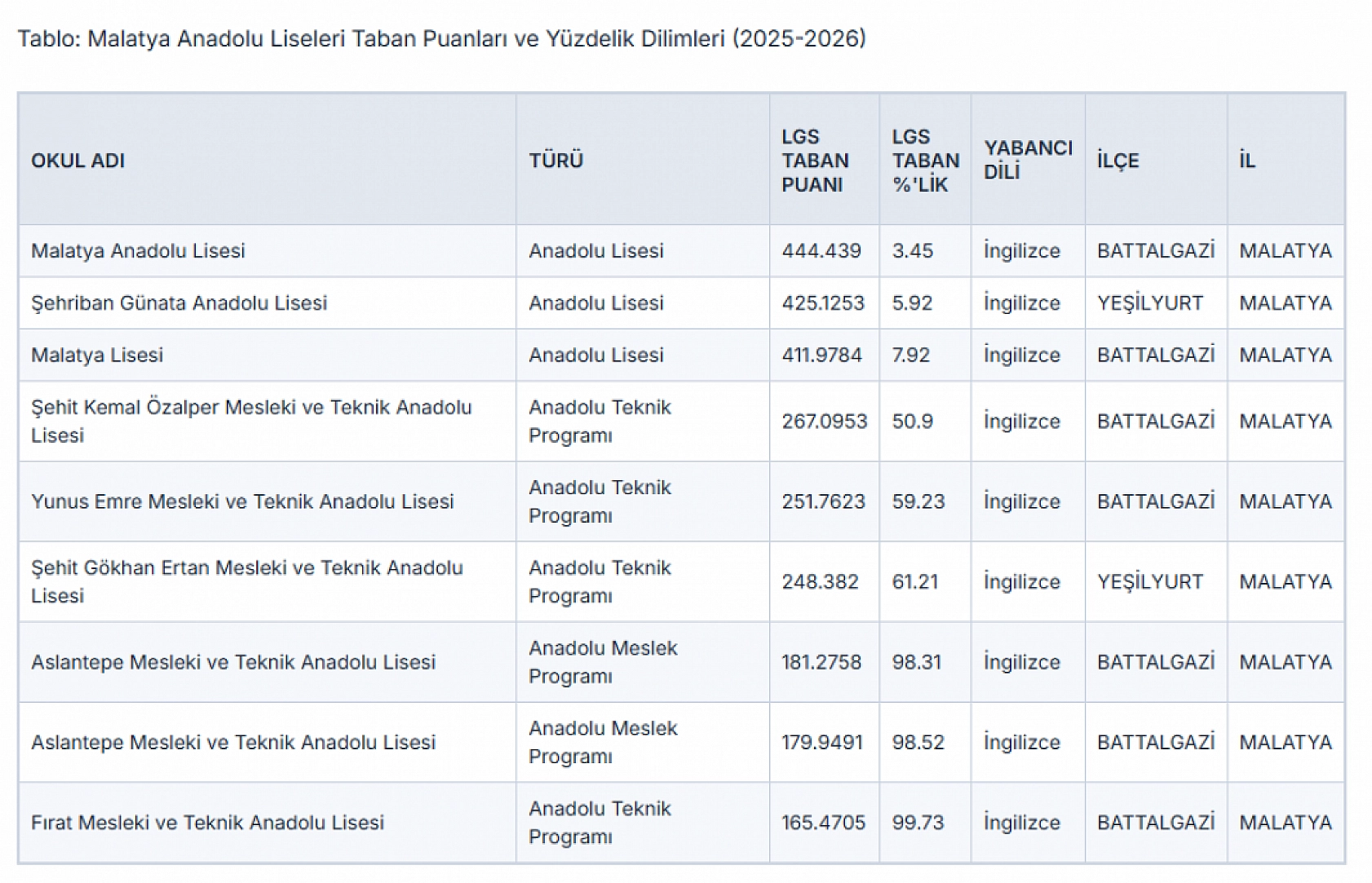1372x883 pixels.
Task: Click YEŞİLYURT district in Şehriban Günata row
Action: click(x=1150, y=302)
